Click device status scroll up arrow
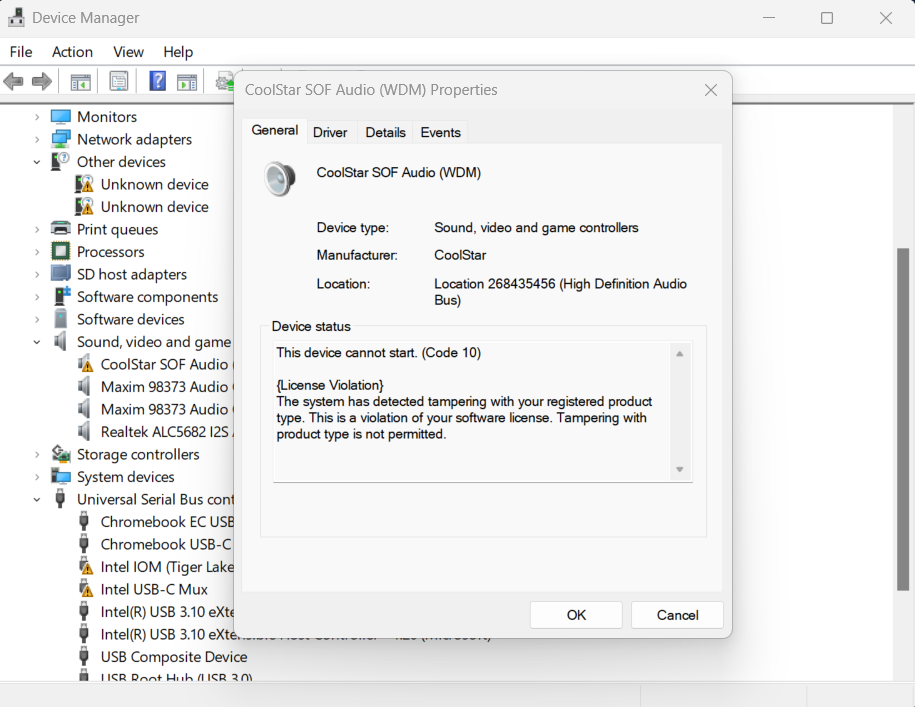This screenshot has width=915, height=707. pos(679,354)
